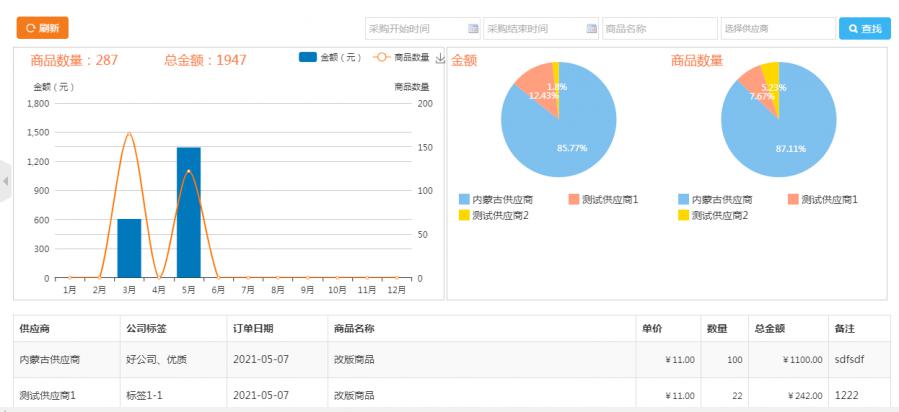
Task: Open calendar icon in 采购开始时间 field
Action: pyautogui.click(x=473, y=29)
